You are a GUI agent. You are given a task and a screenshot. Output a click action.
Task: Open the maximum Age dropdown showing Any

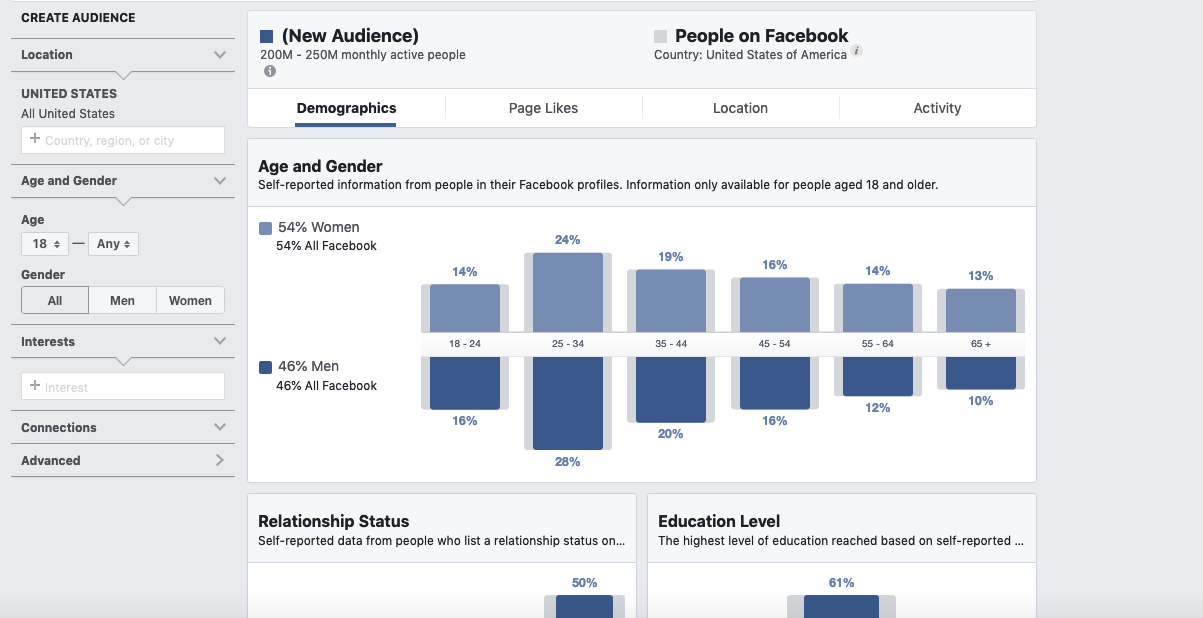click(x=113, y=243)
